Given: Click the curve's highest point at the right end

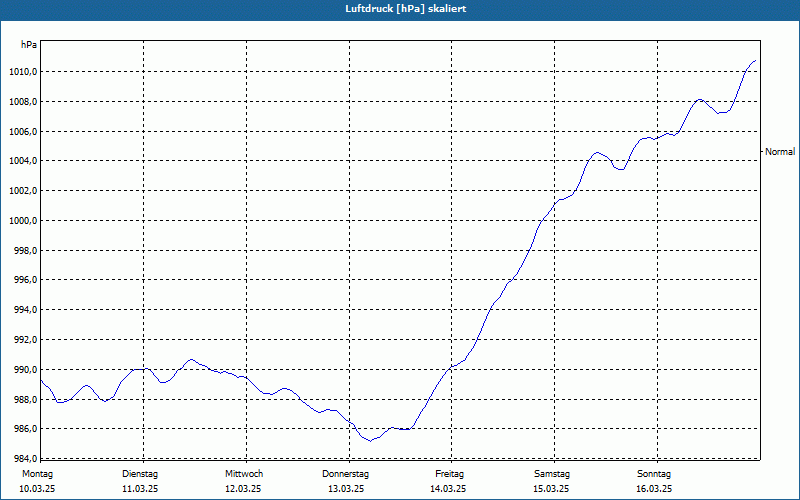Looking at the screenshot, I should tap(755, 61).
